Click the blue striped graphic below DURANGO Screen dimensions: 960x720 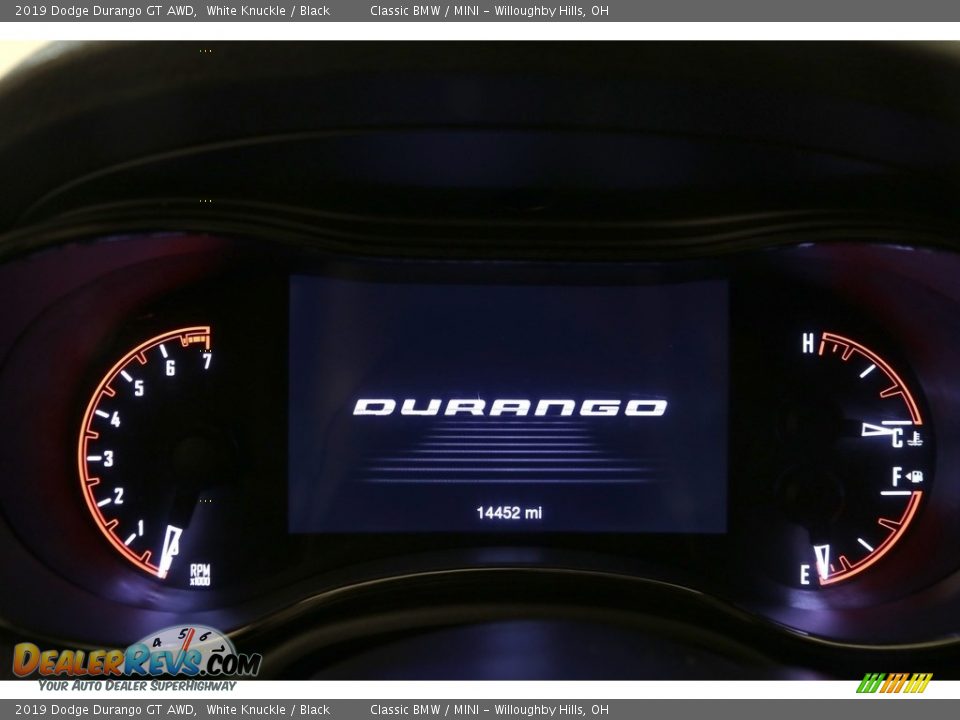(x=509, y=453)
